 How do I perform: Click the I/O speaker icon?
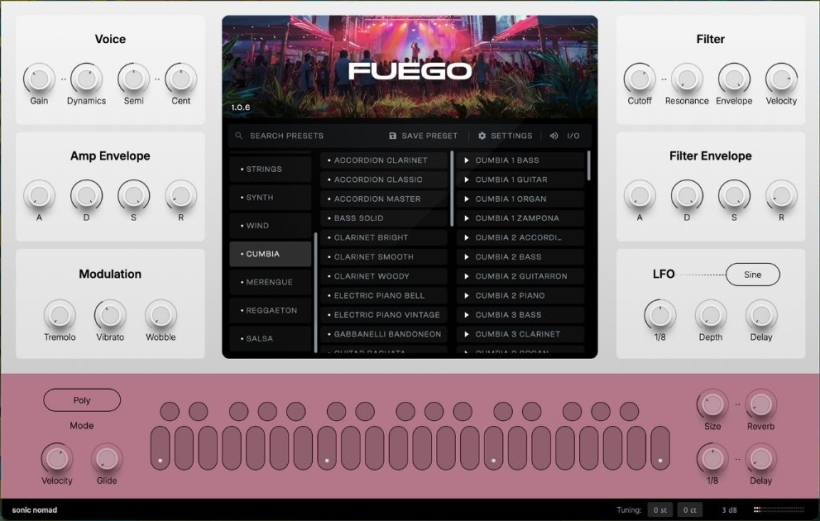coord(554,135)
